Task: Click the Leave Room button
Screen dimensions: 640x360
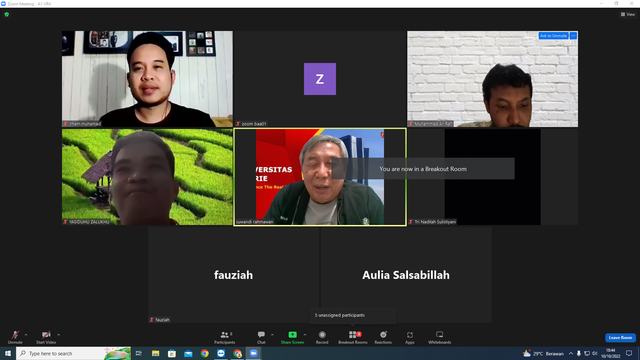Action: pos(620,338)
